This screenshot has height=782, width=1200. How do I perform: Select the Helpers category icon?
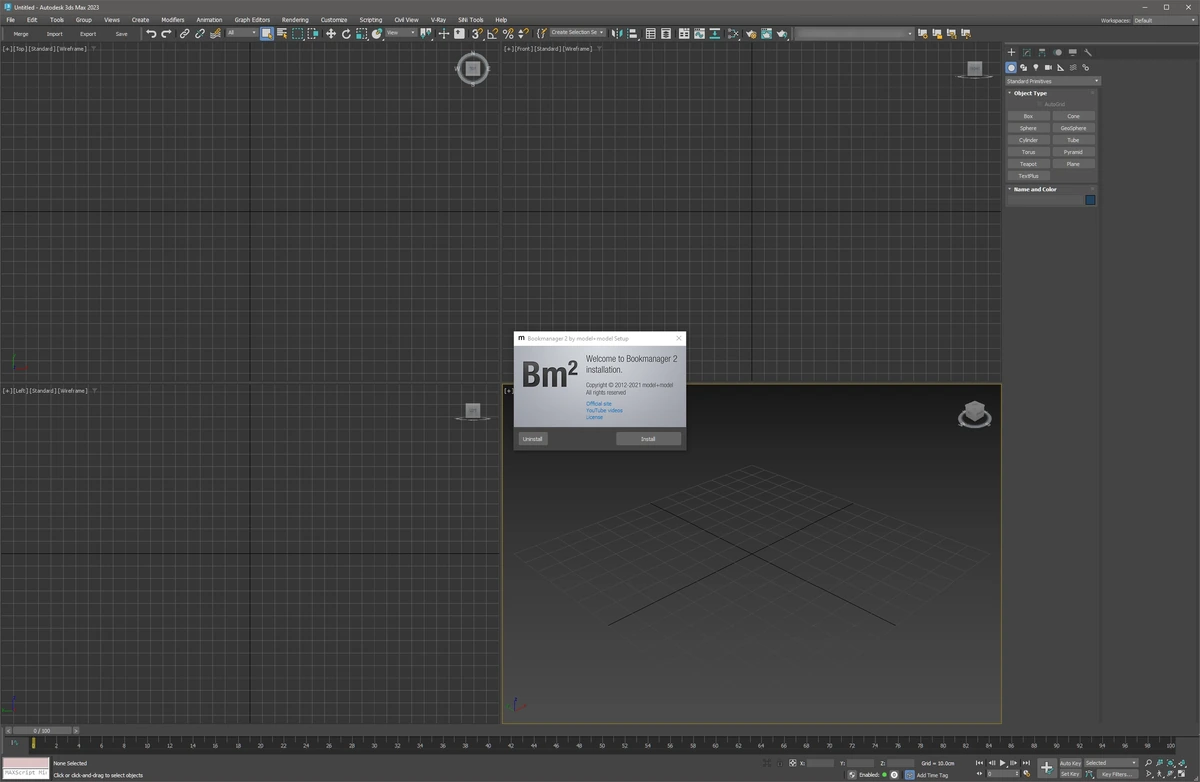[1060, 68]
